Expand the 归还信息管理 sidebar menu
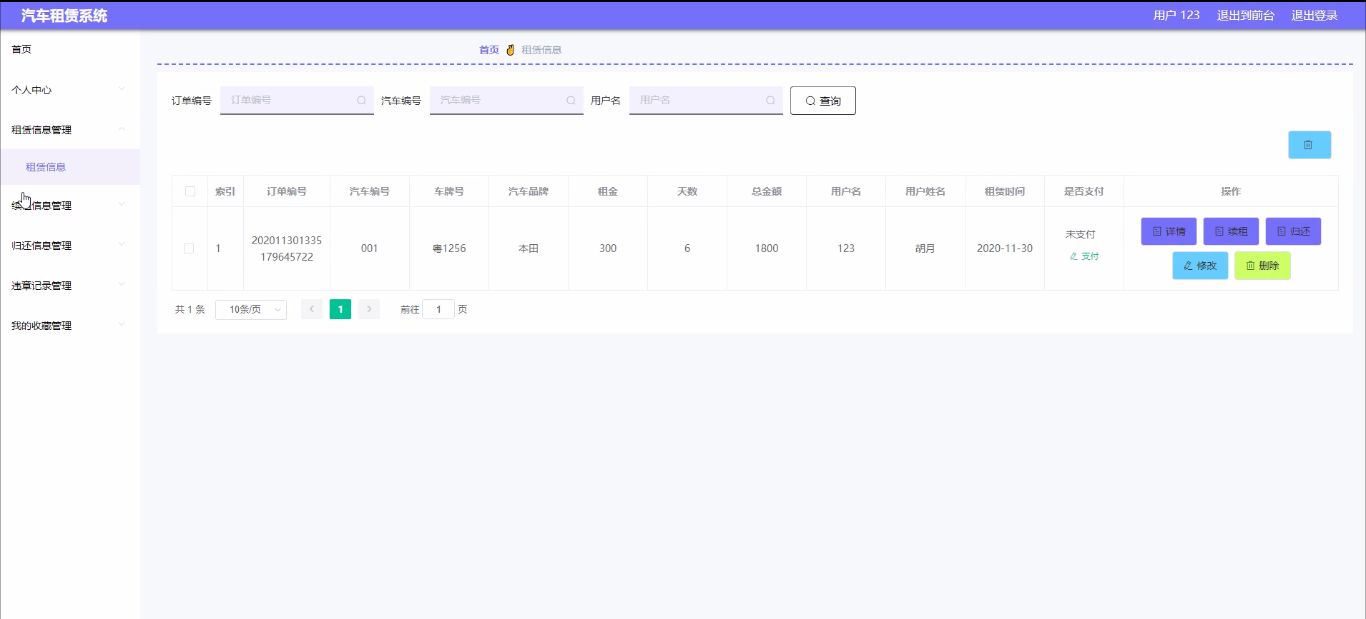The image size is (1366, 619). (69, 245)
